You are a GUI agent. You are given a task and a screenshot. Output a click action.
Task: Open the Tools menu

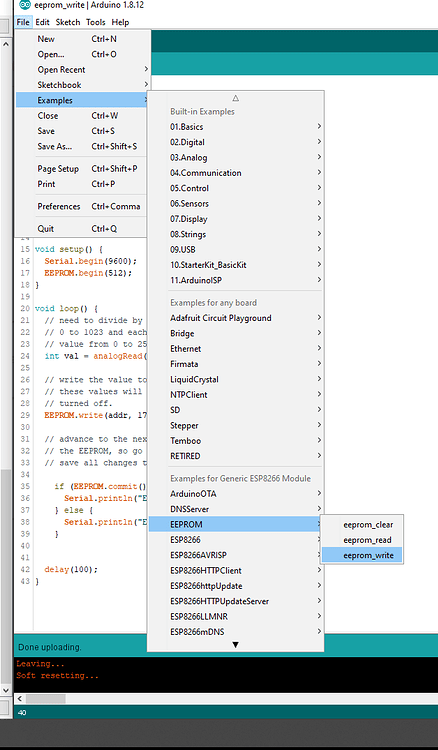[x=96, y=22]
